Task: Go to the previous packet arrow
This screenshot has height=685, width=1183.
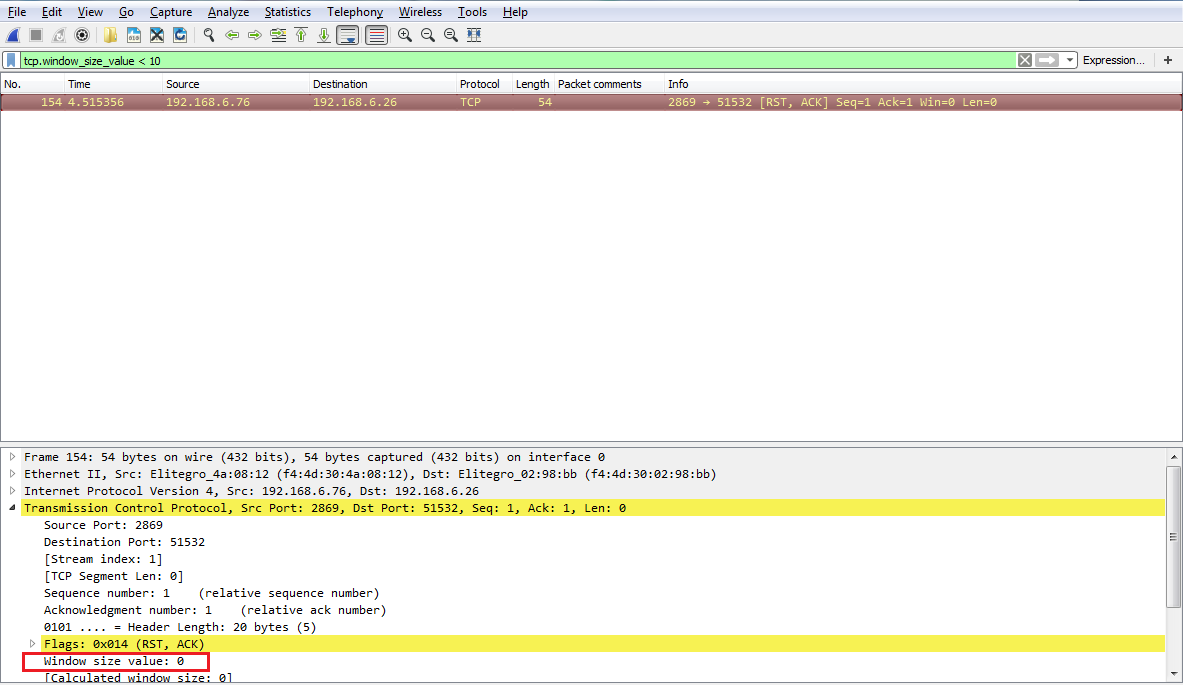Action: [x=232, y=35]
